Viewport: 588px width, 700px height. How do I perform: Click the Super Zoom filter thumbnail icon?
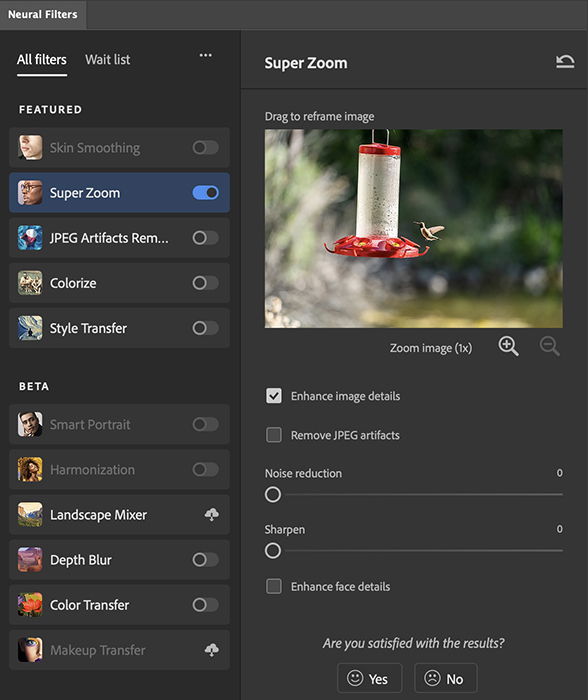(x=30, y=193)
